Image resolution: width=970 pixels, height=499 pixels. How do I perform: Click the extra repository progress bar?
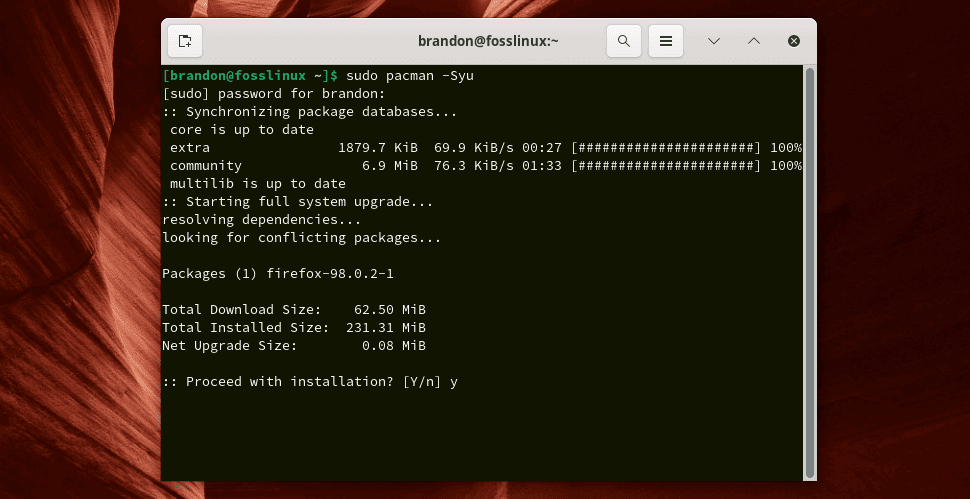coord(666,148)
